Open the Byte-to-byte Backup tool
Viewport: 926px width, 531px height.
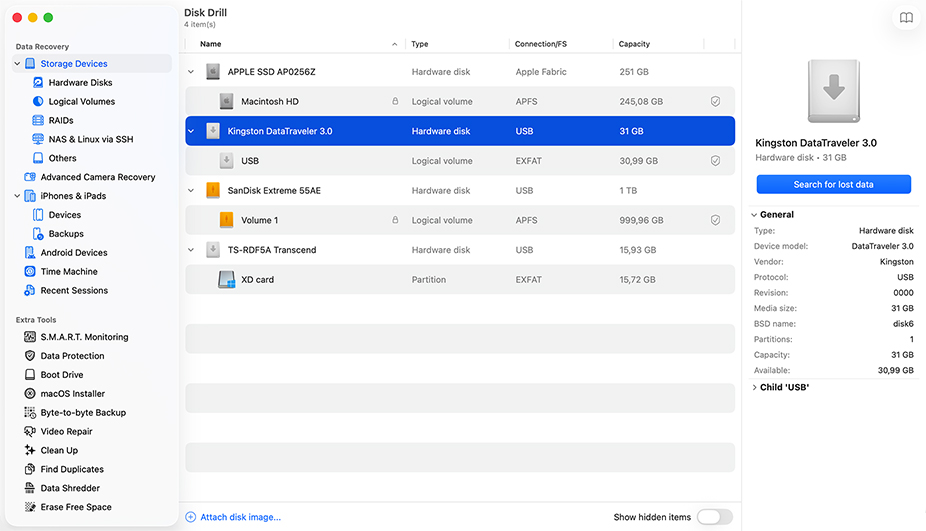point(83,412)
